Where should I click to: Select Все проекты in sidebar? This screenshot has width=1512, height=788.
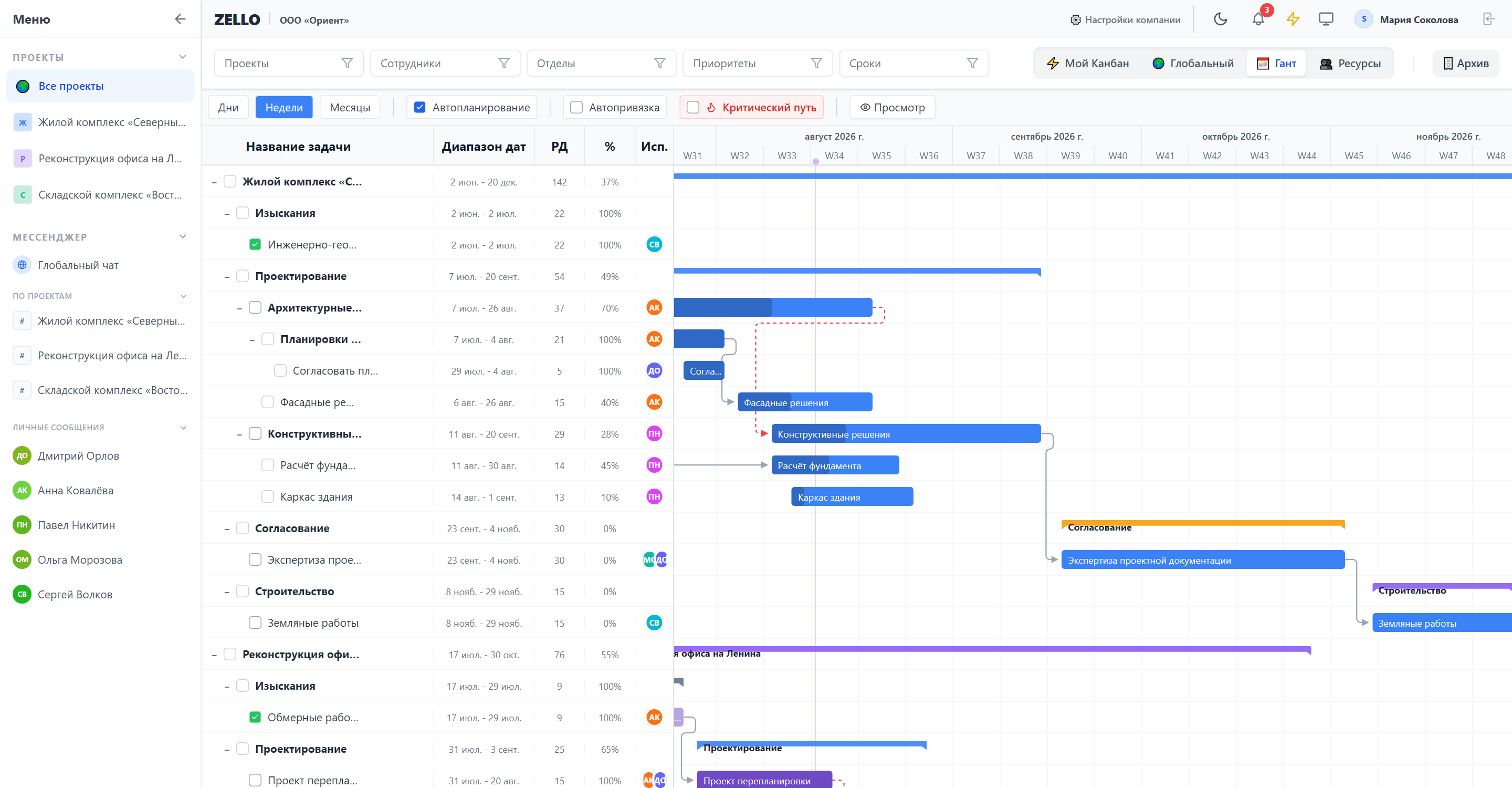100,86
